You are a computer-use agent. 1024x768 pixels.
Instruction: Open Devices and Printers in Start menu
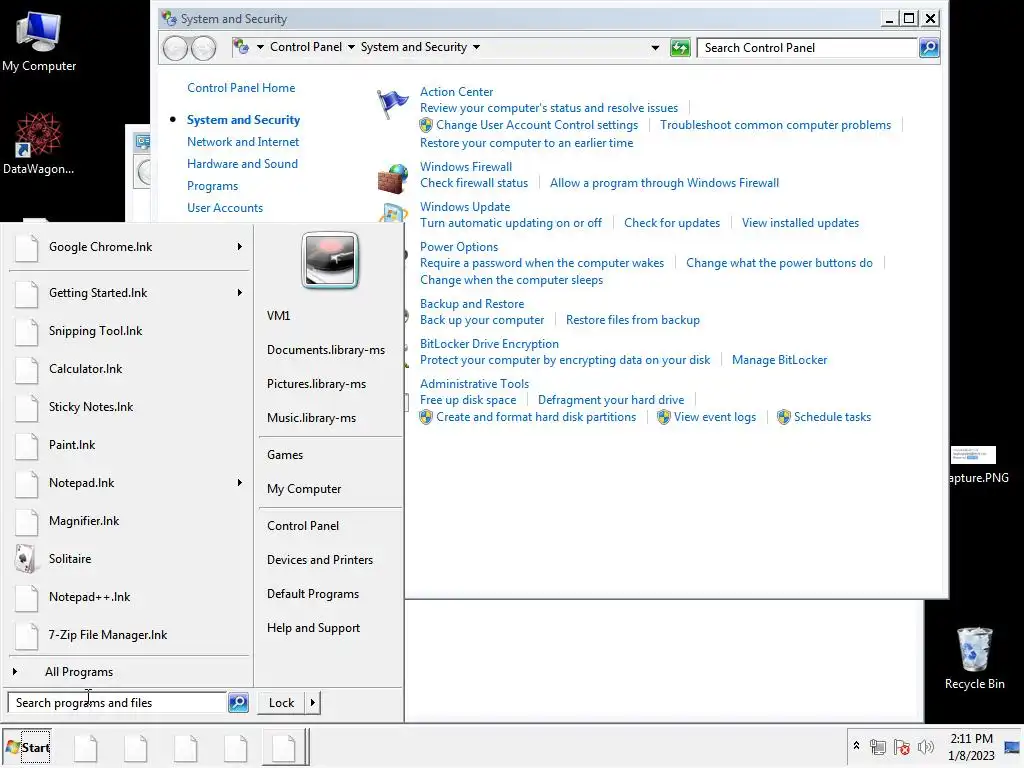(320, 560)
